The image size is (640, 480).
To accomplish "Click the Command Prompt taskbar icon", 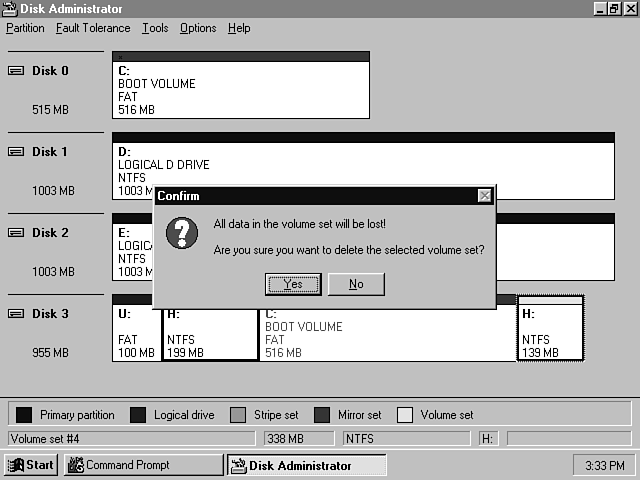I will pos(76,465).
